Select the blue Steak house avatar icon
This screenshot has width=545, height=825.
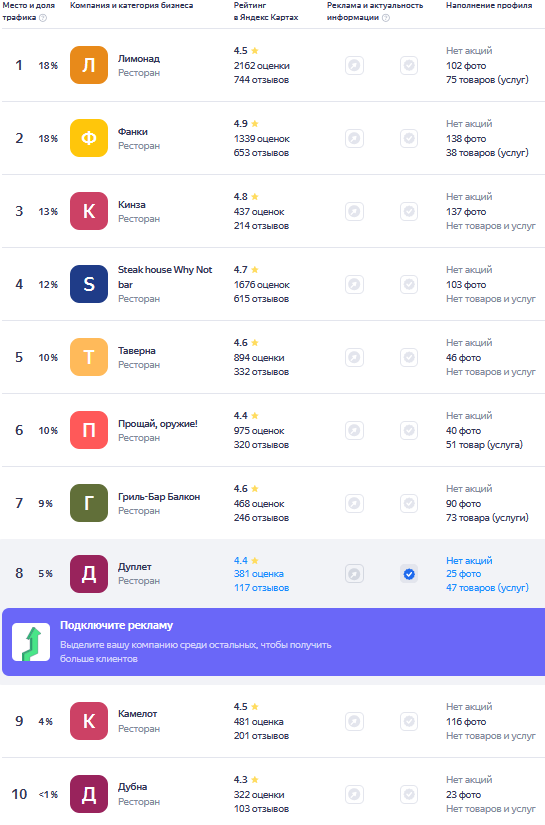(89, 284)
